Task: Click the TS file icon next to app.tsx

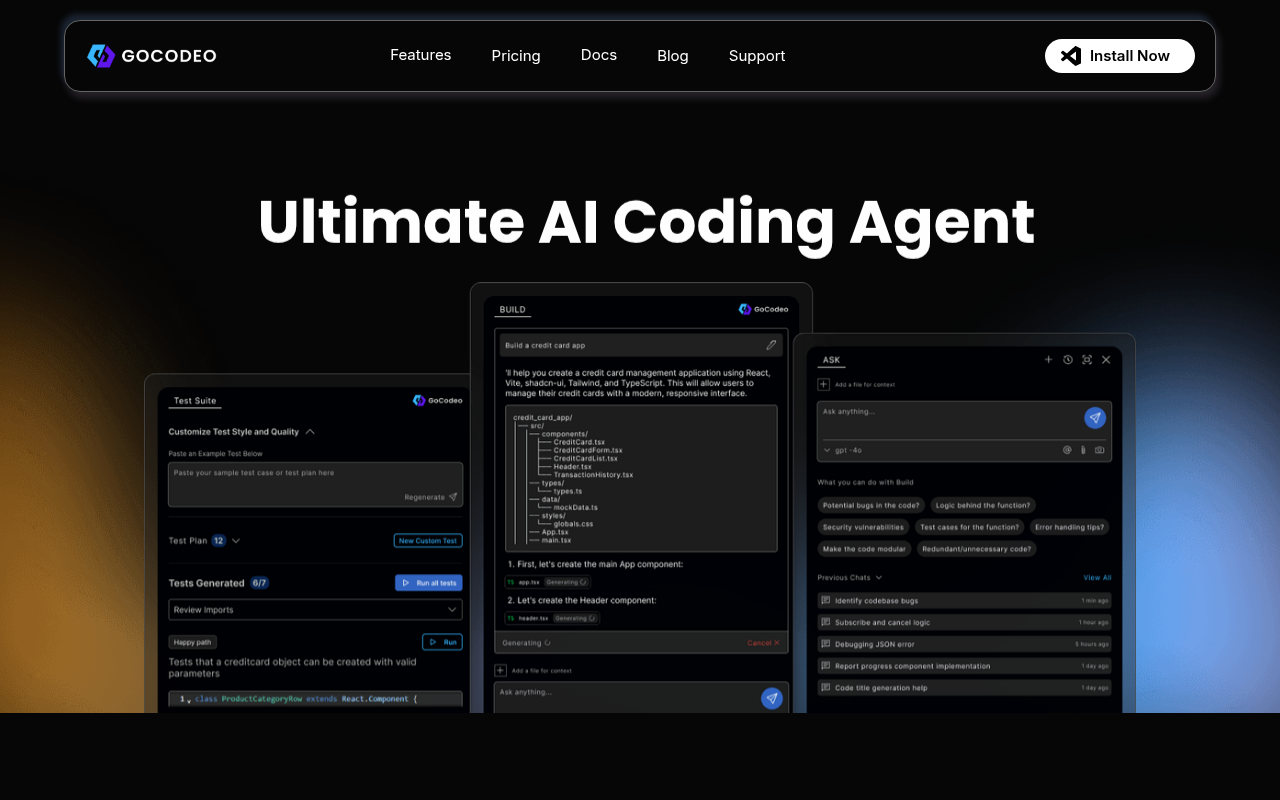Action: pyautogui.click(x=510, y=582)
